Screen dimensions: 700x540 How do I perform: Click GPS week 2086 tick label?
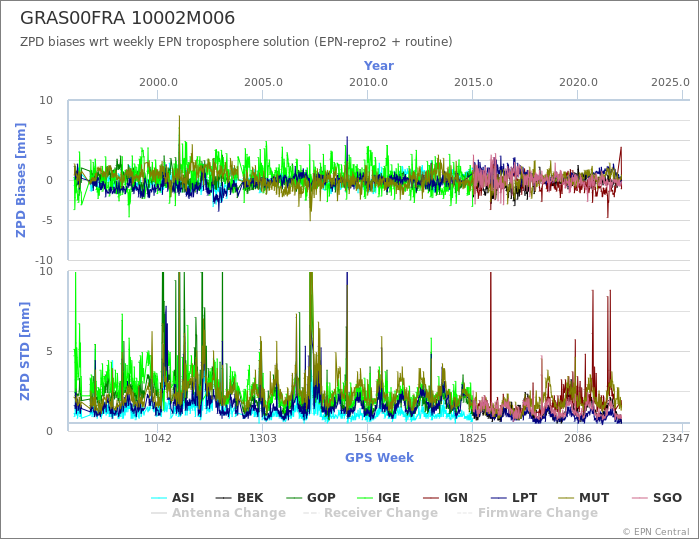pyautogui.click(x=578, y=438)
